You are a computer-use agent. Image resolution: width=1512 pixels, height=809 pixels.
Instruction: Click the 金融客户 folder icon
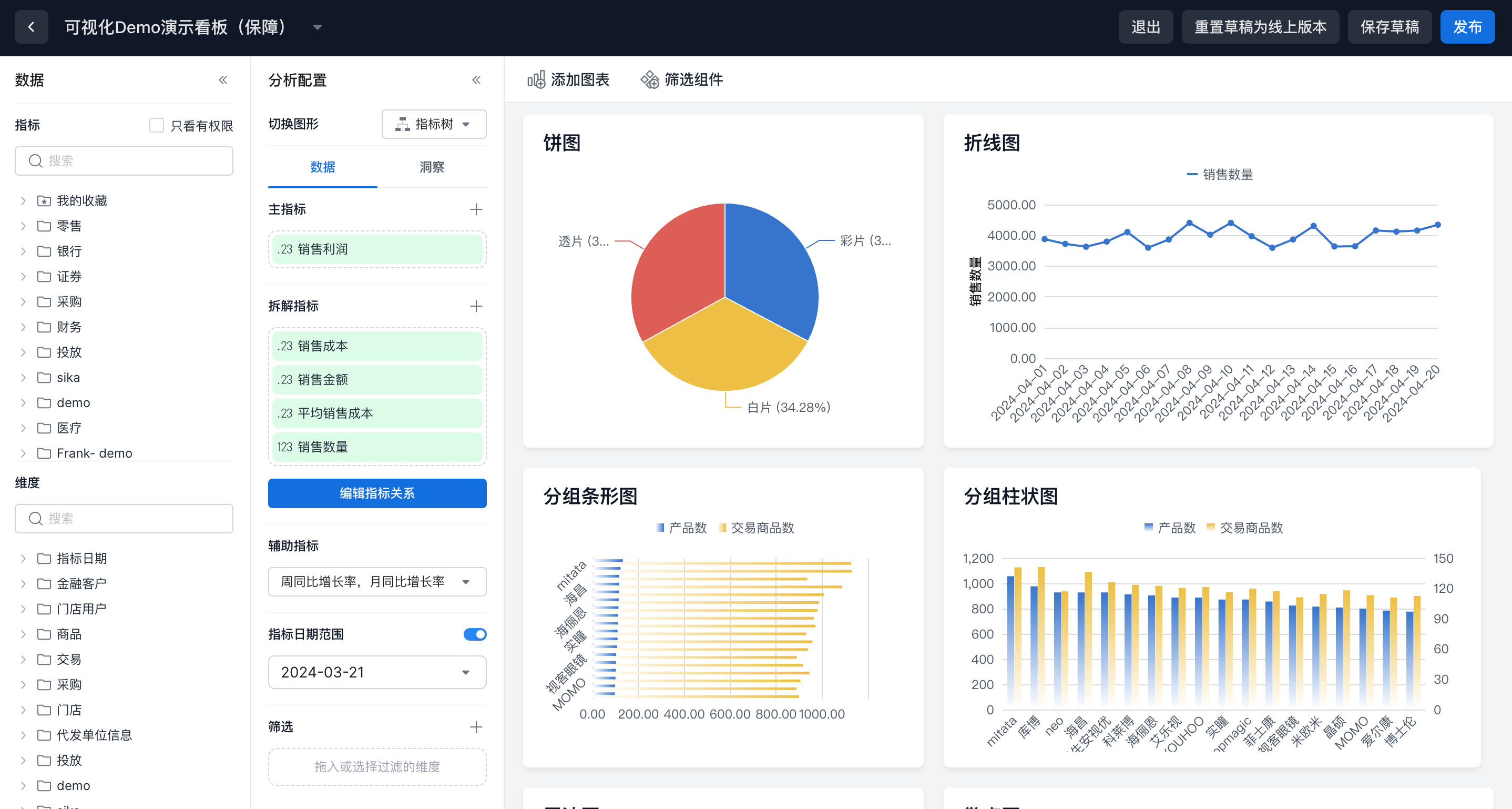click(x=44, y=583)
